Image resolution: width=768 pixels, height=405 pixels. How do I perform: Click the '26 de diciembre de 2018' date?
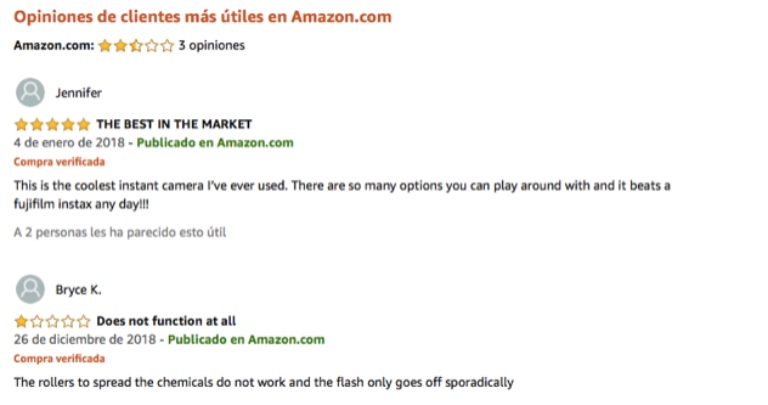85,339
